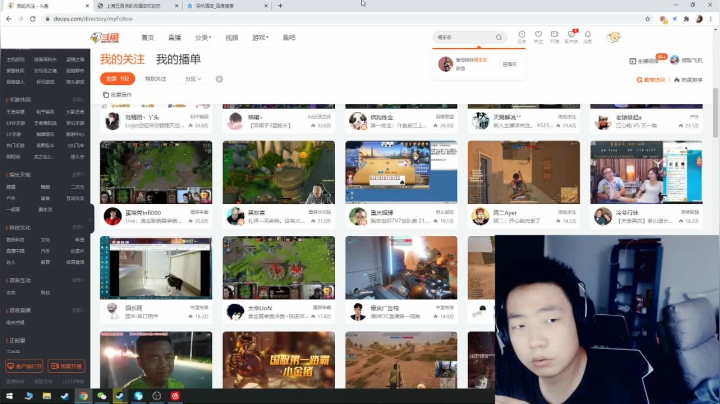Click the streamer avatar in search suggestion
This screenshot has height=404, width=720.
click(445, 64)
